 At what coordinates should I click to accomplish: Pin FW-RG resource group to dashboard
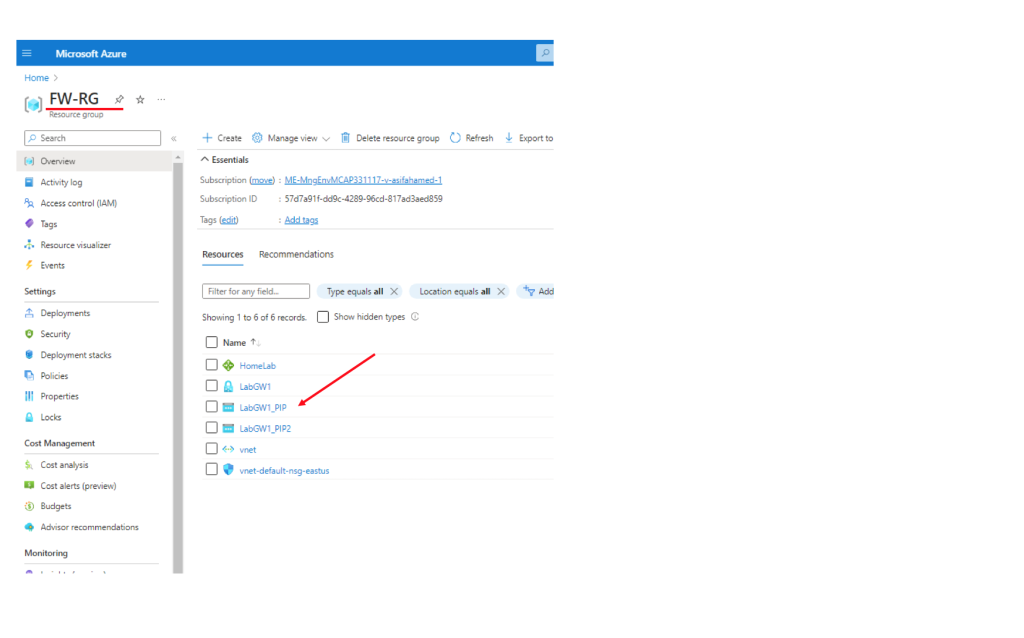119,99
